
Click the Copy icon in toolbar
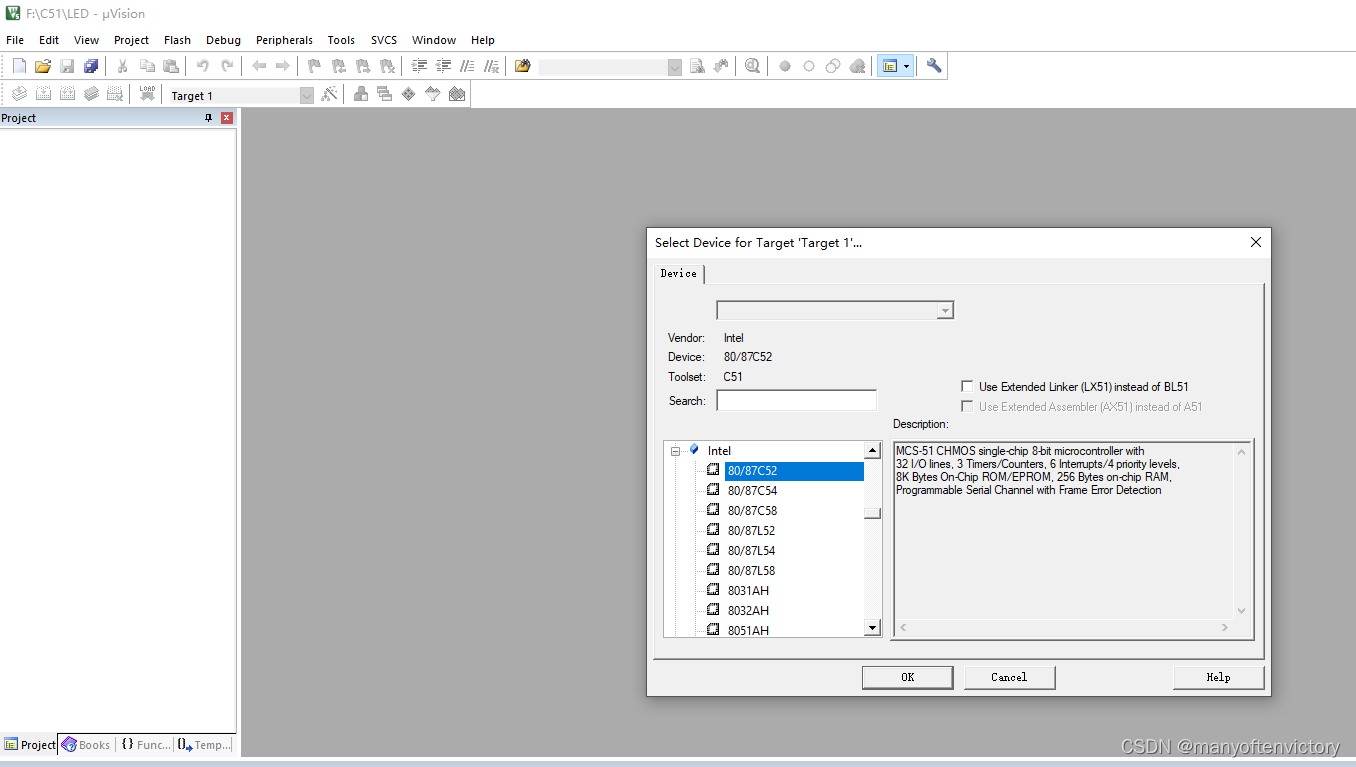click(x=147, y=66)
